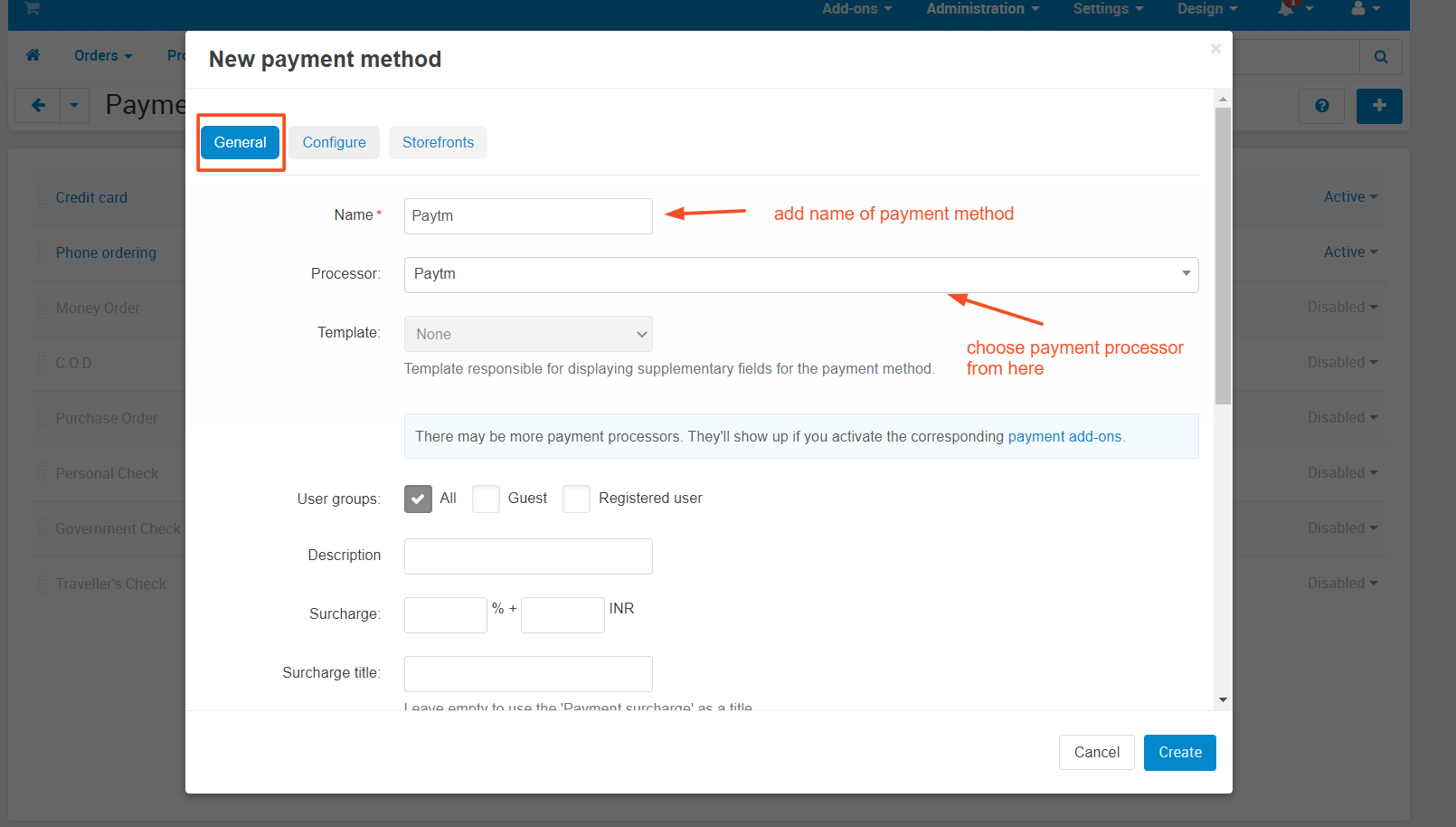Check the Registered user checkbox
The width and height of the screenshot is (1456, 827).
[576, 499]
